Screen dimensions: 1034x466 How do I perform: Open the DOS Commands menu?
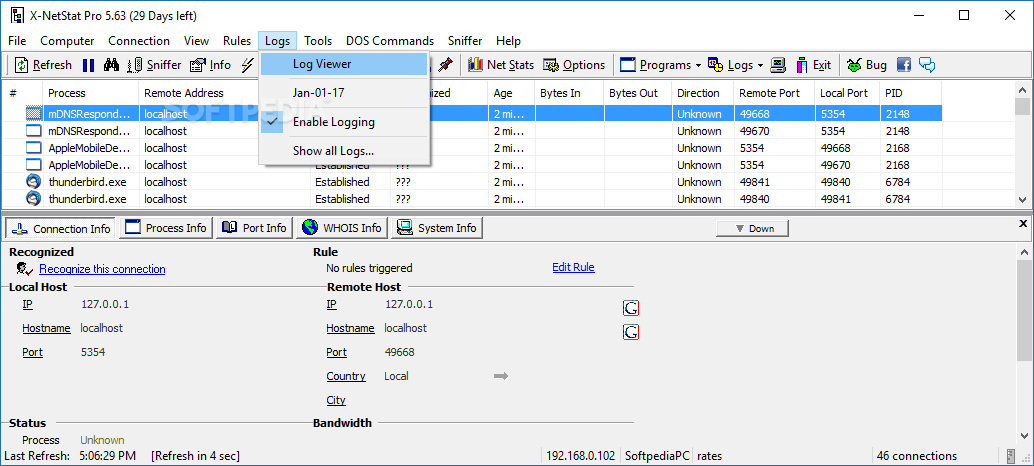click(390, 41)
